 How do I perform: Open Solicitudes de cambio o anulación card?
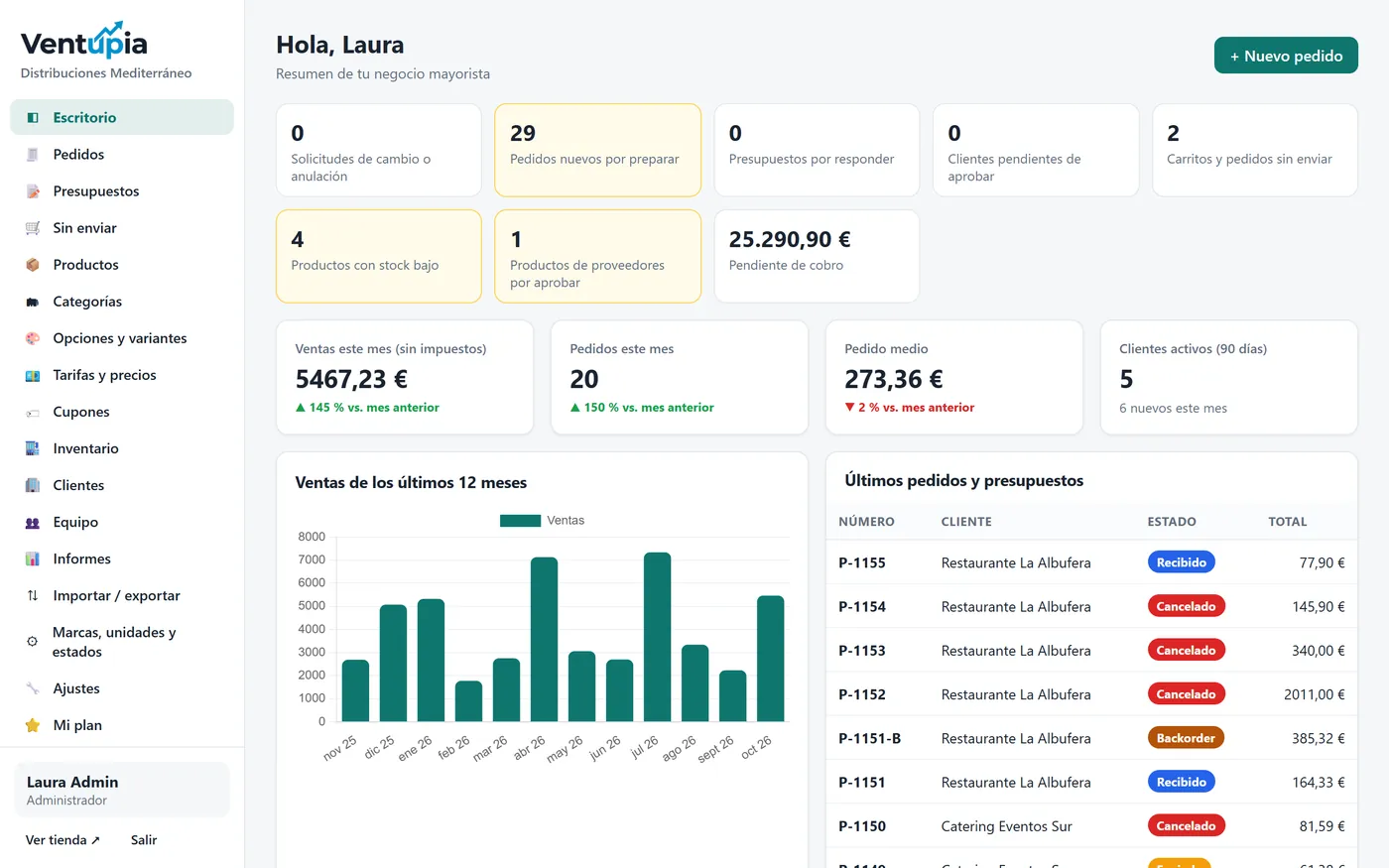point(379,150)
